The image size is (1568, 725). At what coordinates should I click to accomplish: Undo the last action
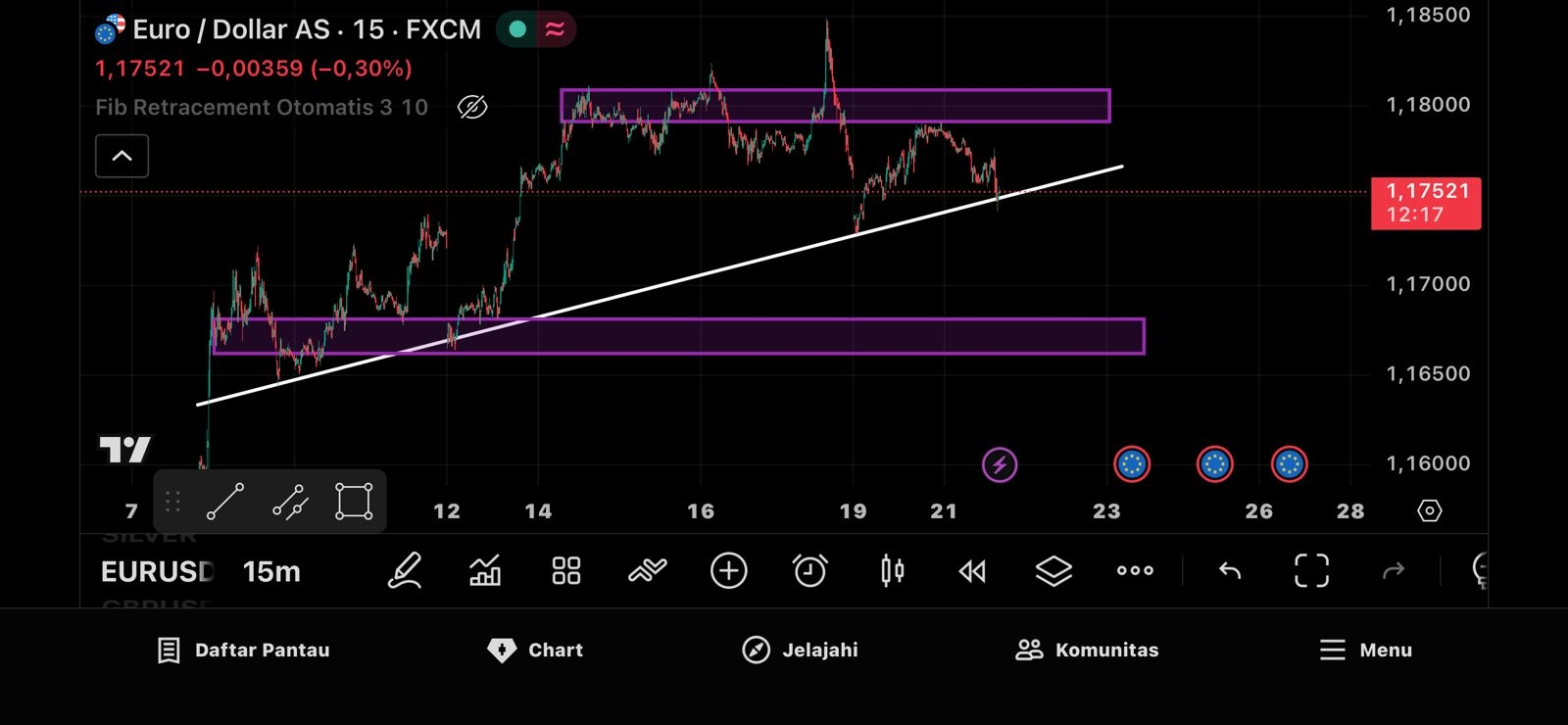(x=1230, y=571)
